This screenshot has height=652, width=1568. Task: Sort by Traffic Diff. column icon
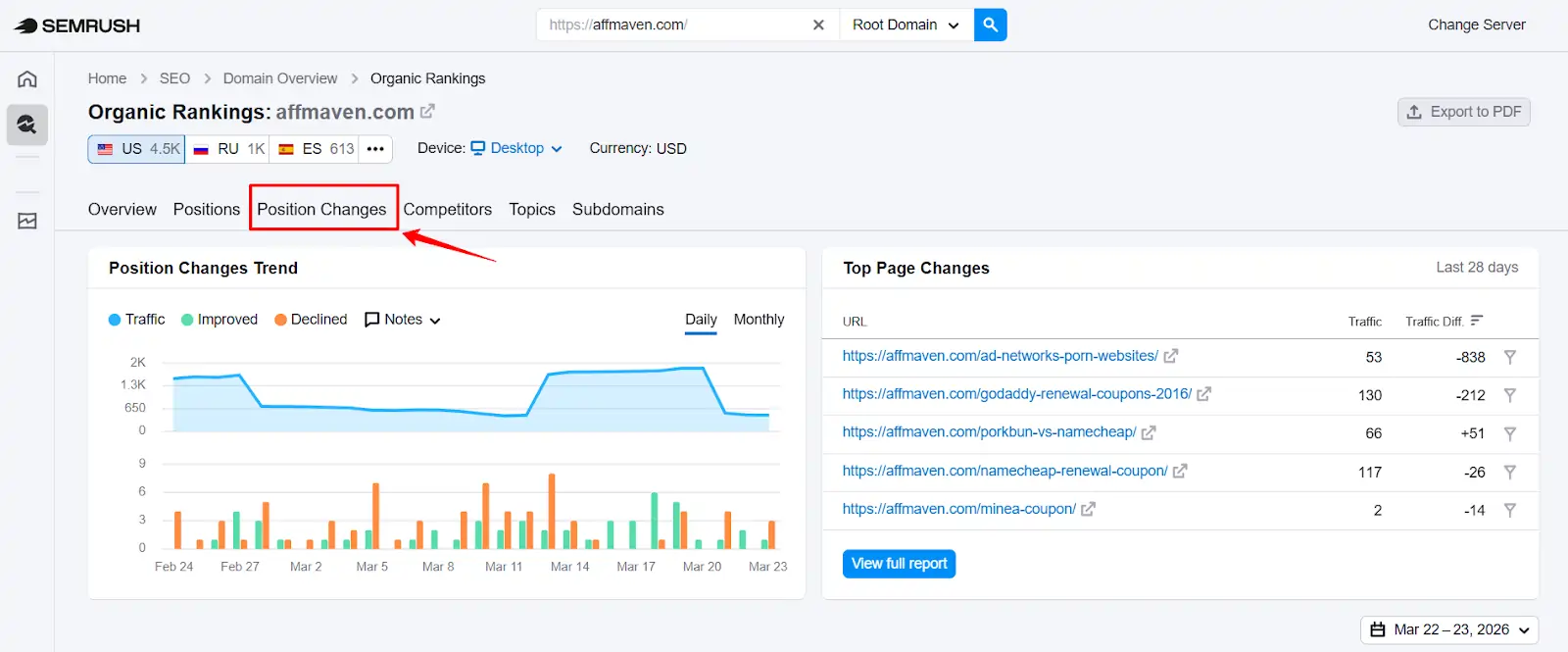(x=1476, y=321)
